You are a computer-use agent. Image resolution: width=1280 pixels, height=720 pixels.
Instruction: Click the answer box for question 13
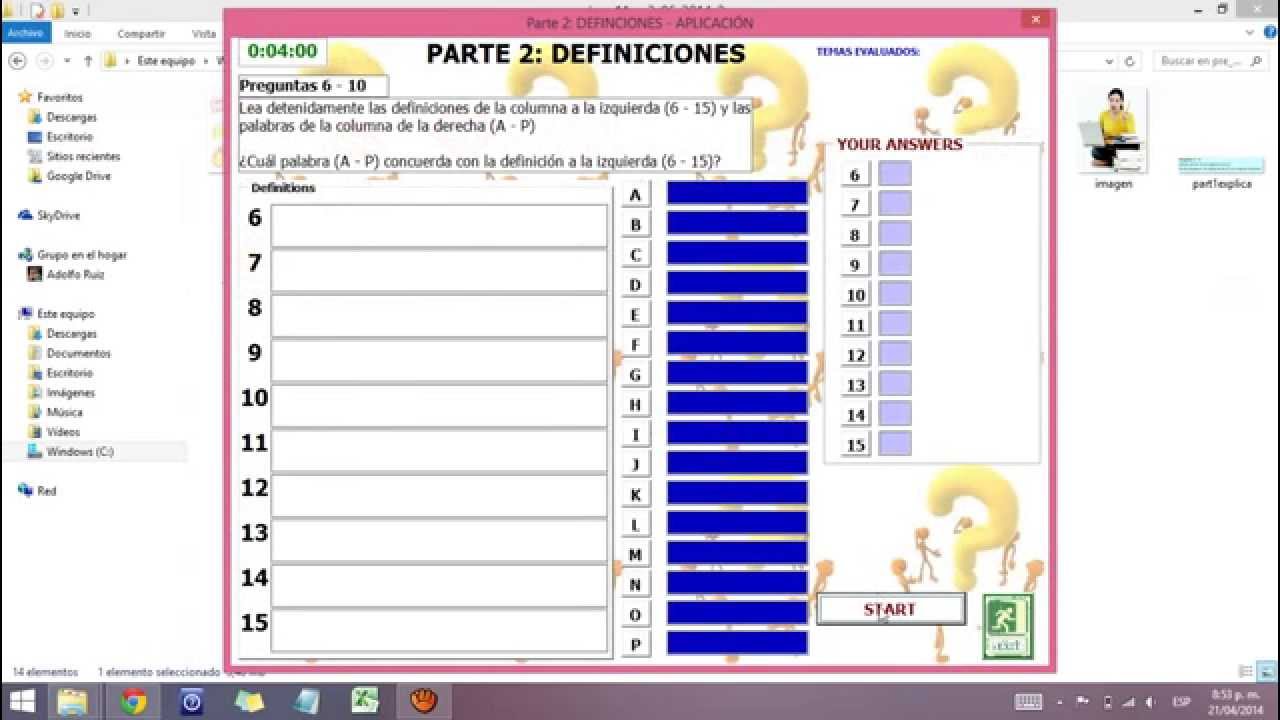895,384
